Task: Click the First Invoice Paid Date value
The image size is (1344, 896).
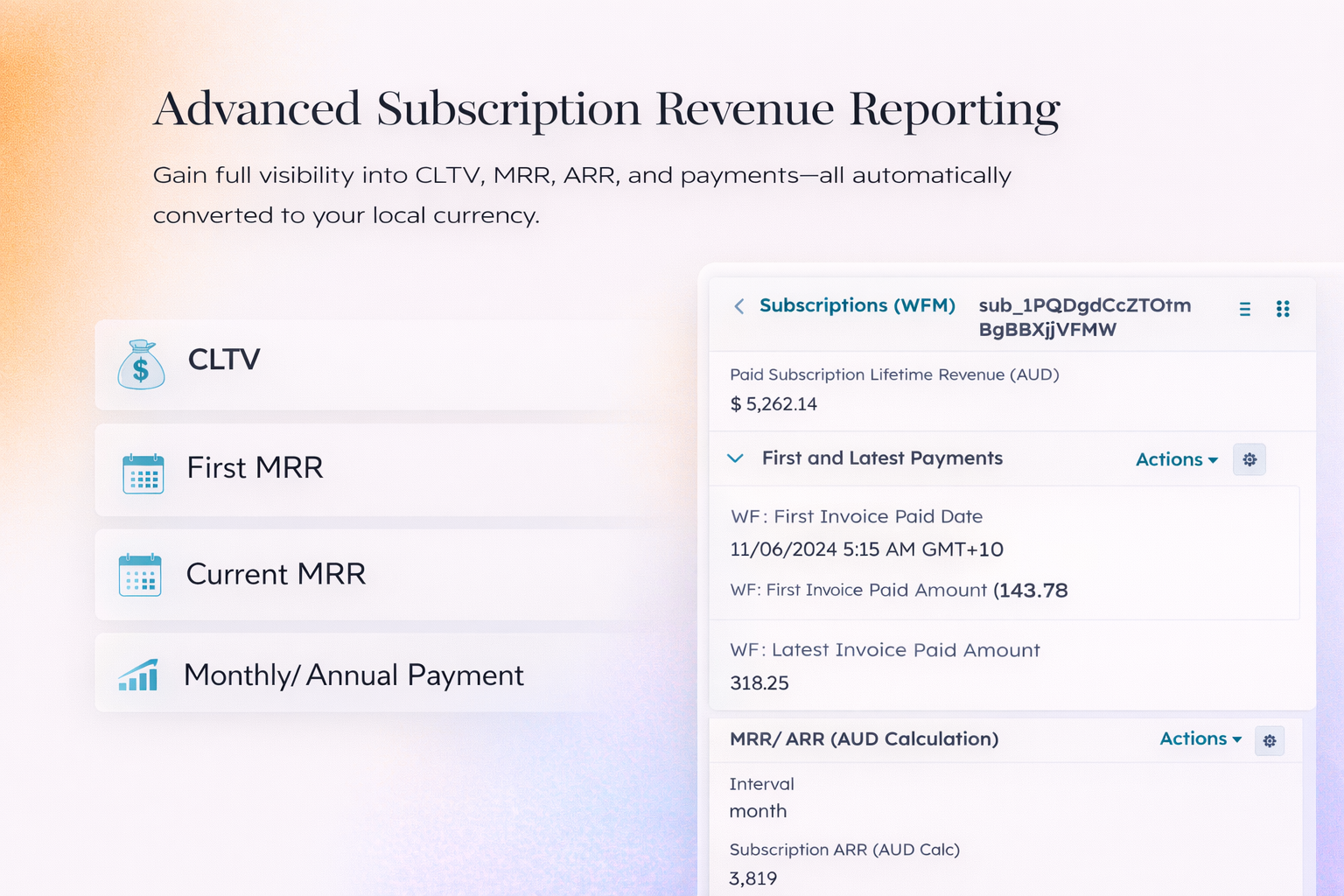Action: pos(866,549)
